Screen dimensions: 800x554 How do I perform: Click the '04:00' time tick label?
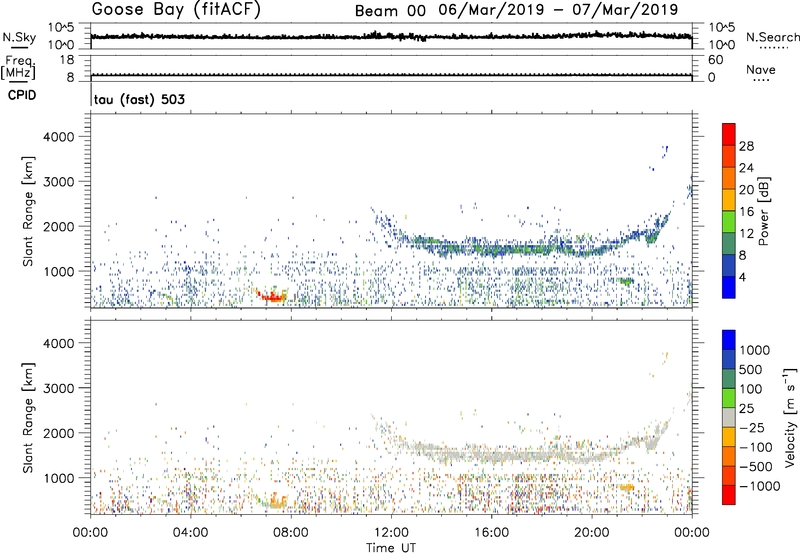[x=190, y=533]
